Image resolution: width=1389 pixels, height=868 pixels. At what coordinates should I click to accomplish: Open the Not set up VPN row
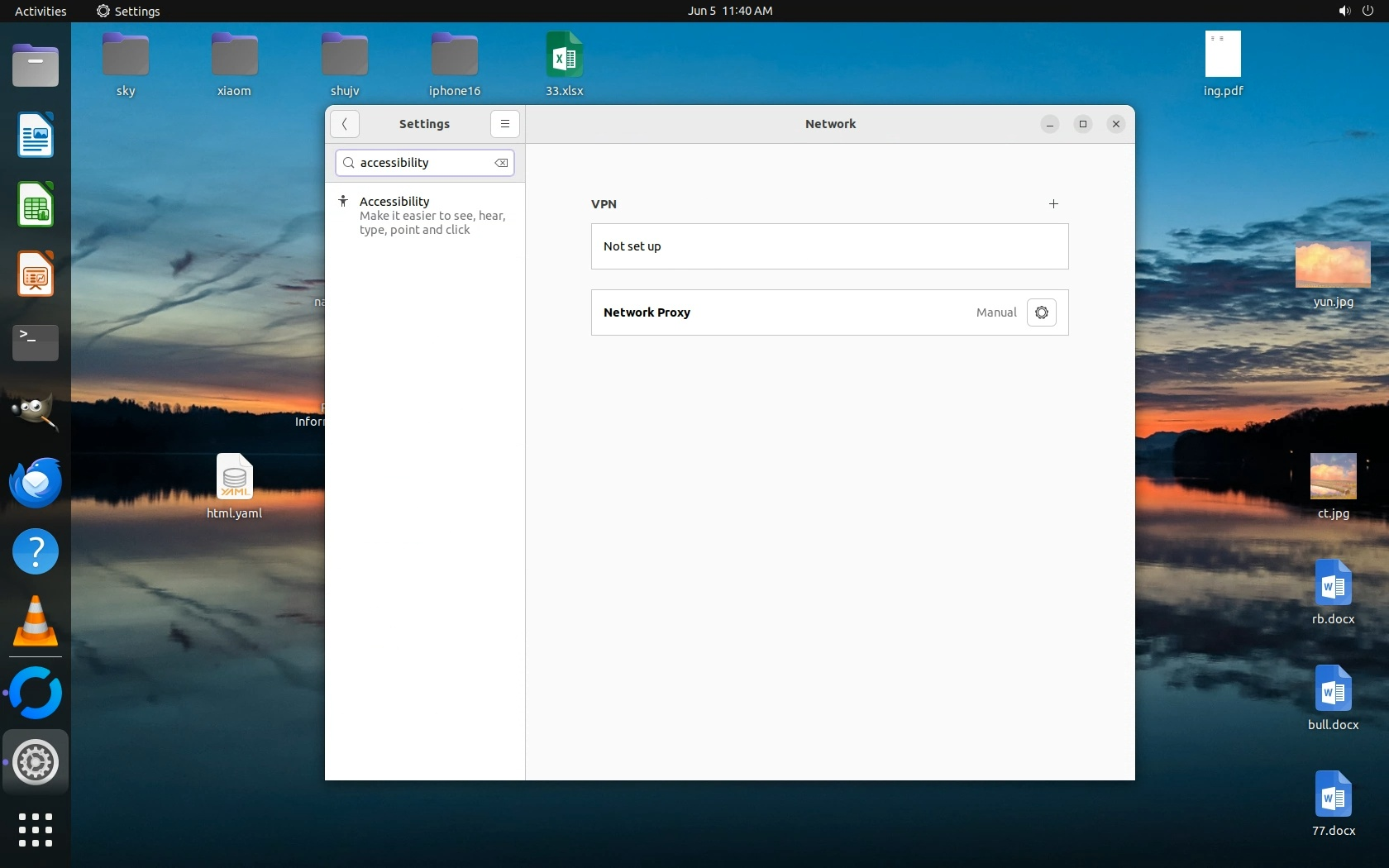click(829, 246)
